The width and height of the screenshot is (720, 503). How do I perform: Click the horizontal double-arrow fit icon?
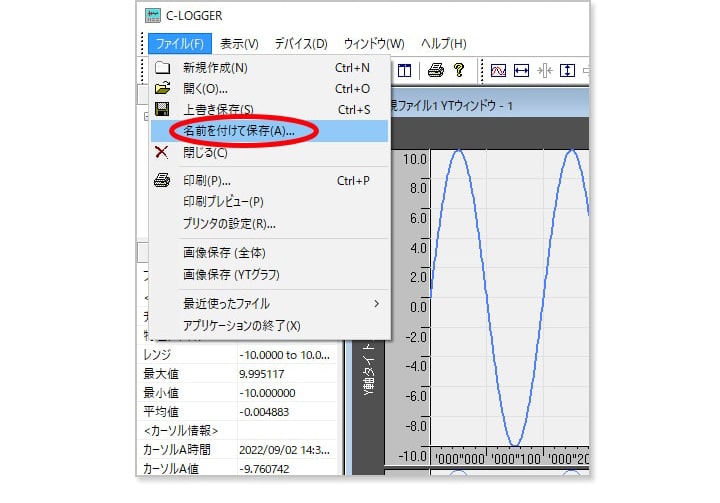(x=521, y=70)
